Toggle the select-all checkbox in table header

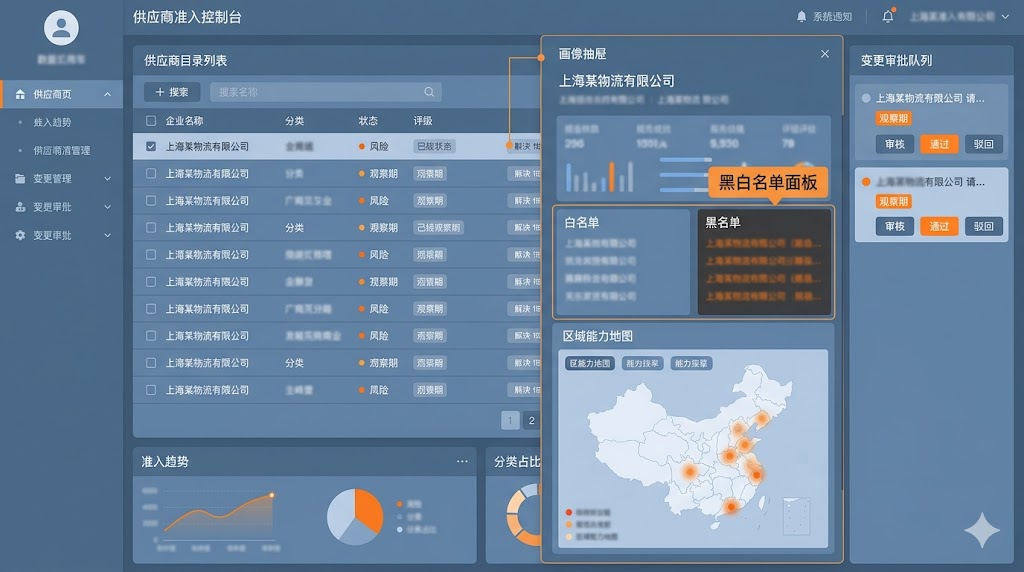click(x=151, y=121)
